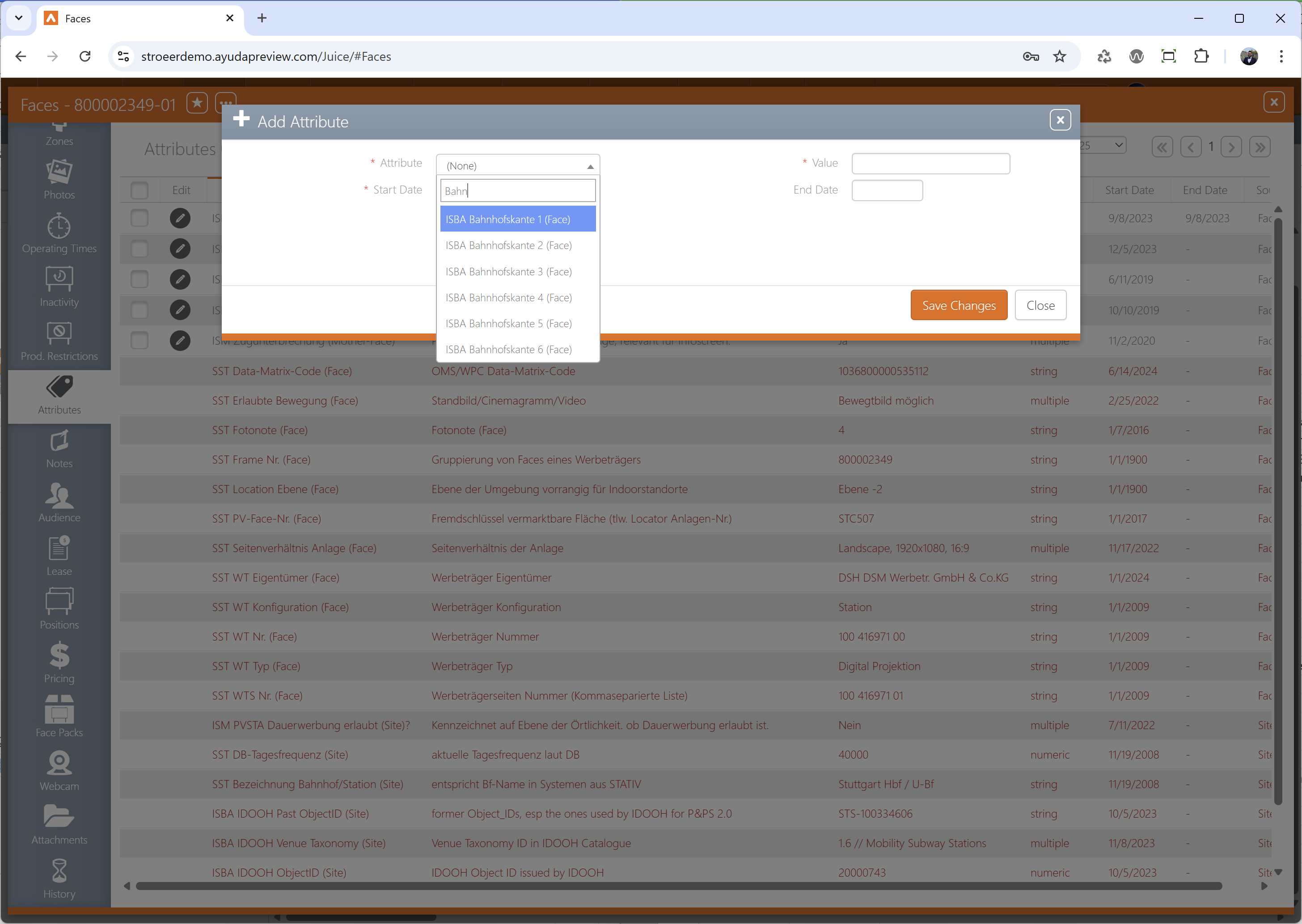Choose ISBA Bahnhofskante 5 (Face)
The height and width of the screenshot is (924, 1302).
click(518, 323)
